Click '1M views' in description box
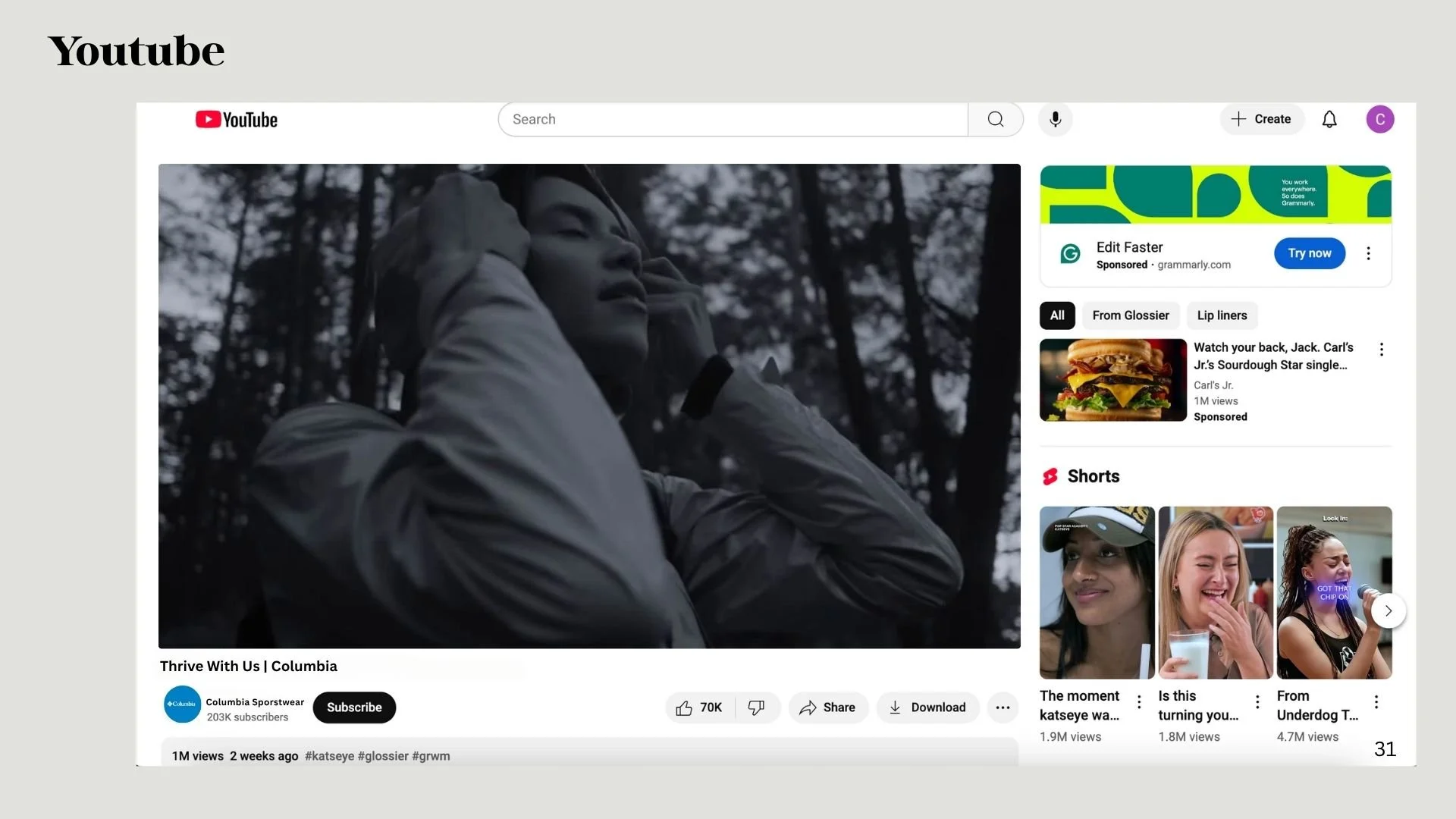This screenshot has height=819, width=1456. 198,756
